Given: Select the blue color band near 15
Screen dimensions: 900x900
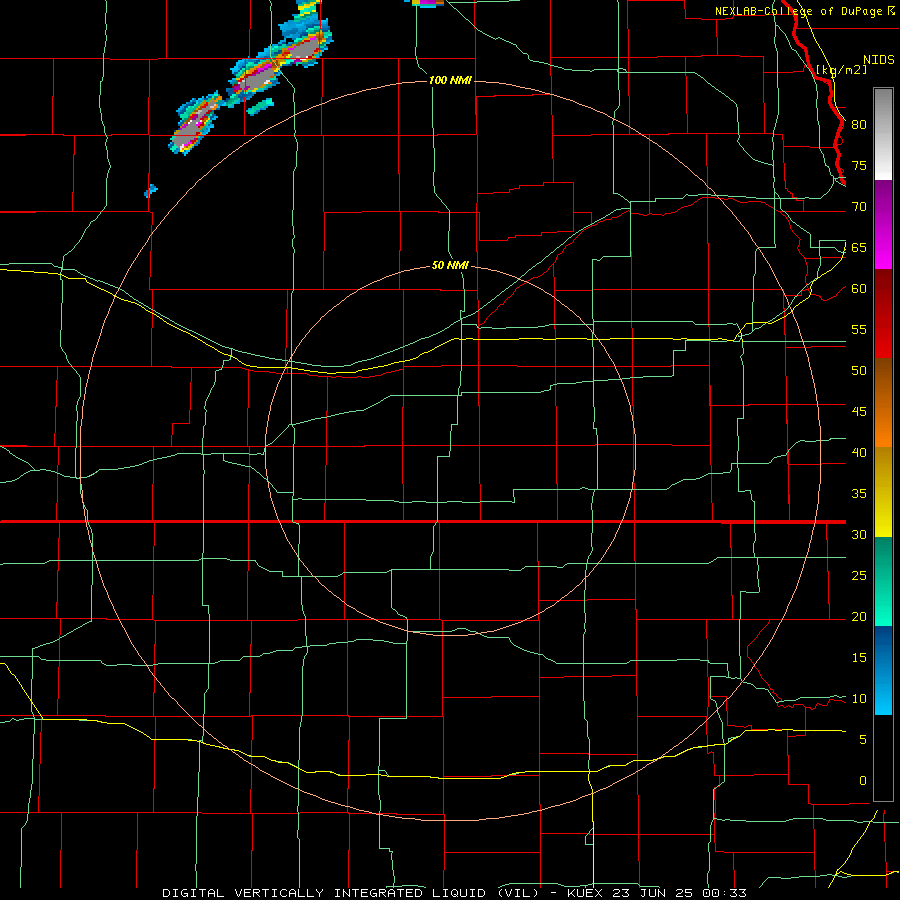Looking at the screenshot, I should click(x=883, y=670).
